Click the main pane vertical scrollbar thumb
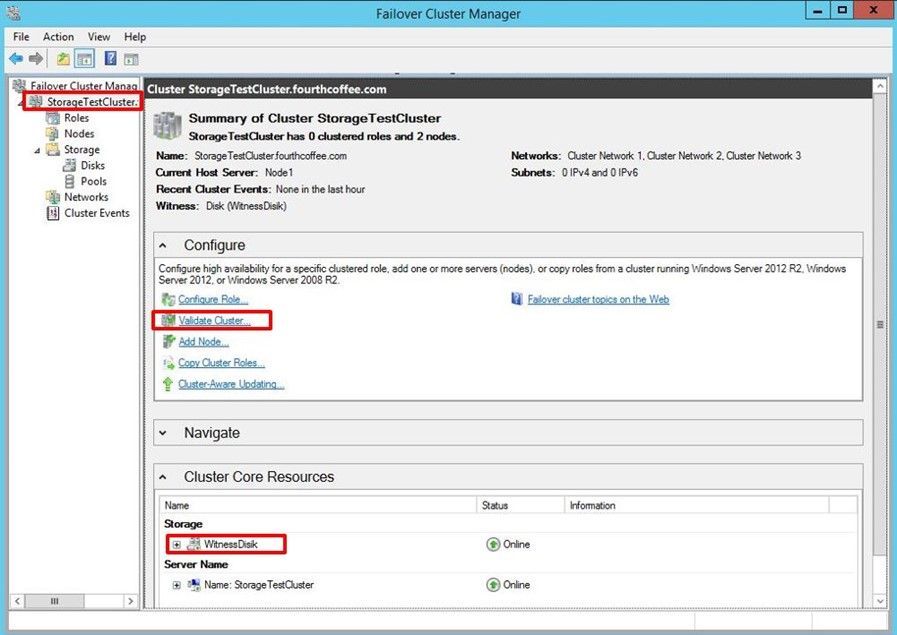Image resolution: width=897 pixels, height=635 pixels. point(880,325)
